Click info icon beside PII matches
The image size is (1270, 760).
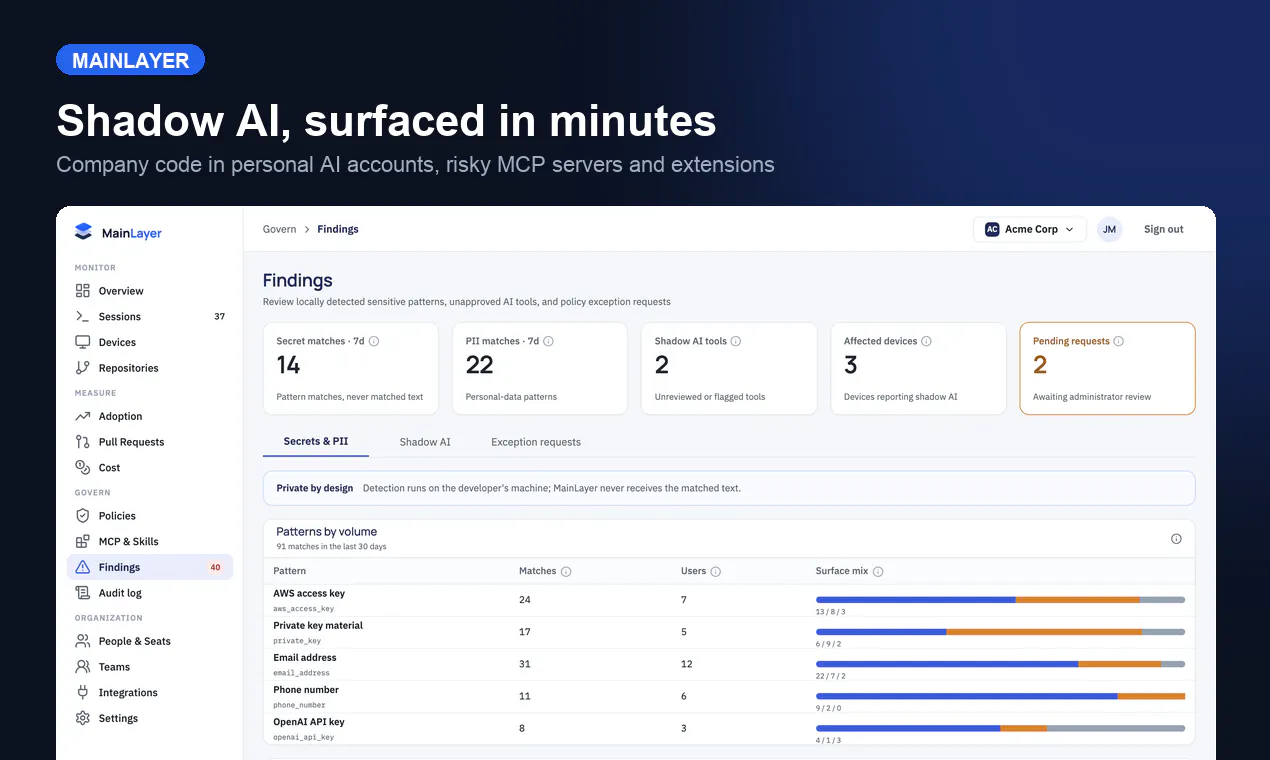[548, 341]
